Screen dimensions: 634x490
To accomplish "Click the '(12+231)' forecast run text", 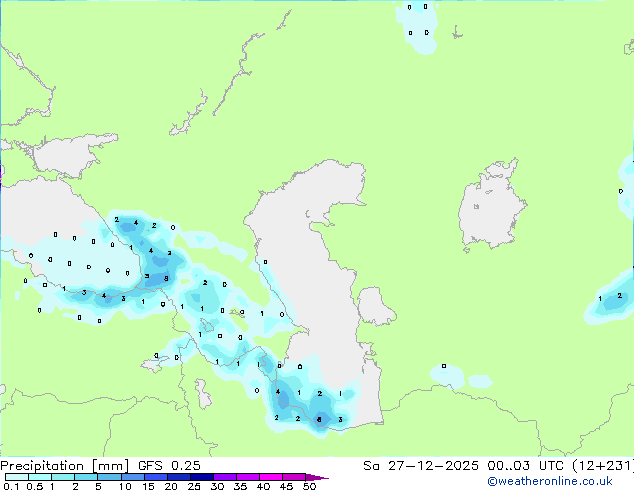I will pyautogui.click(x=603, y=466).
